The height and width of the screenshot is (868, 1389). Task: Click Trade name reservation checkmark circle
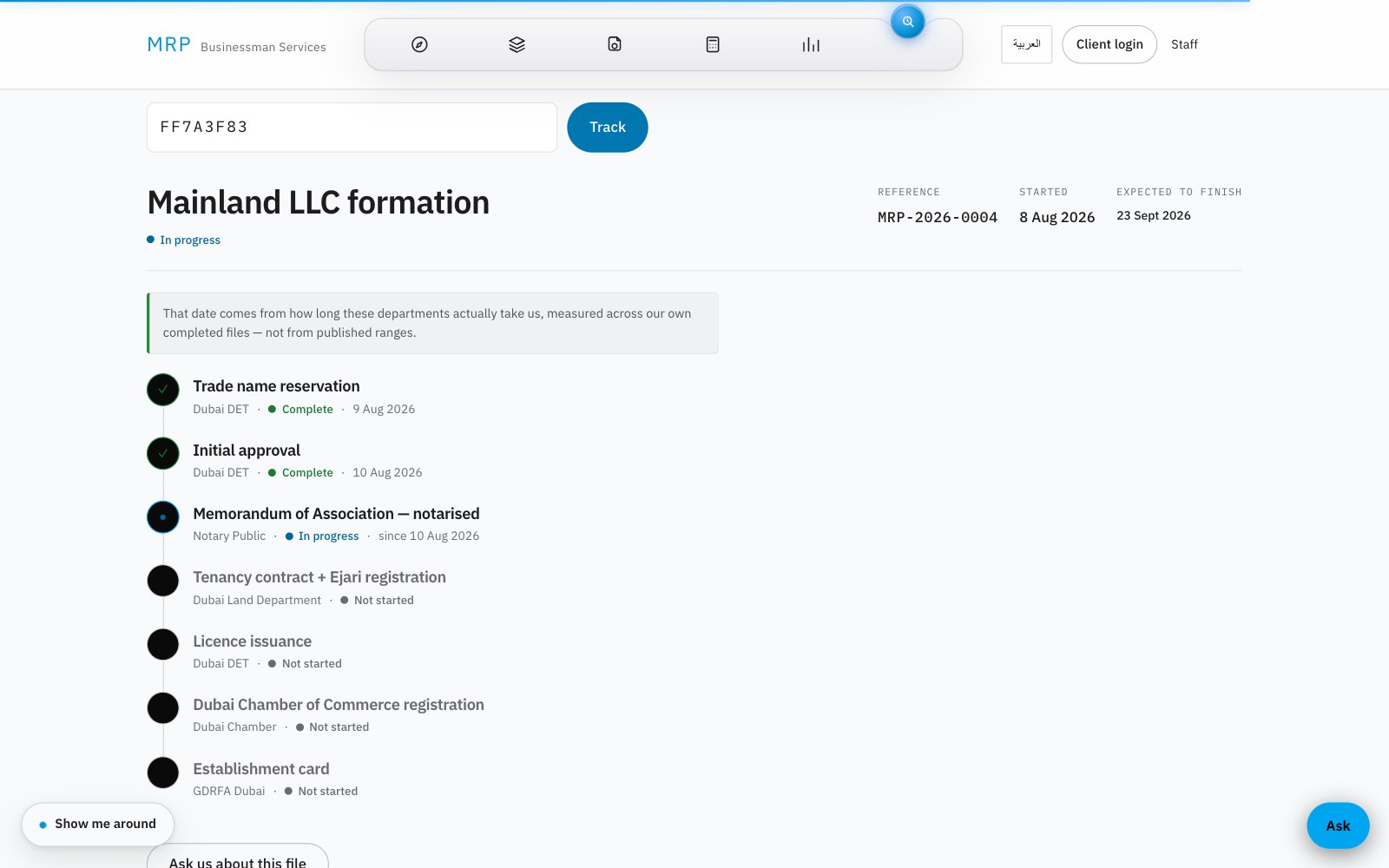pyautogui.click(x=163, y=390)
